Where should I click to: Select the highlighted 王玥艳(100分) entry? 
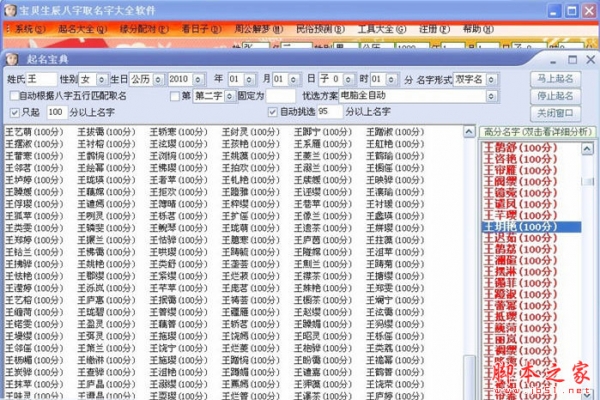click(532, 227)
